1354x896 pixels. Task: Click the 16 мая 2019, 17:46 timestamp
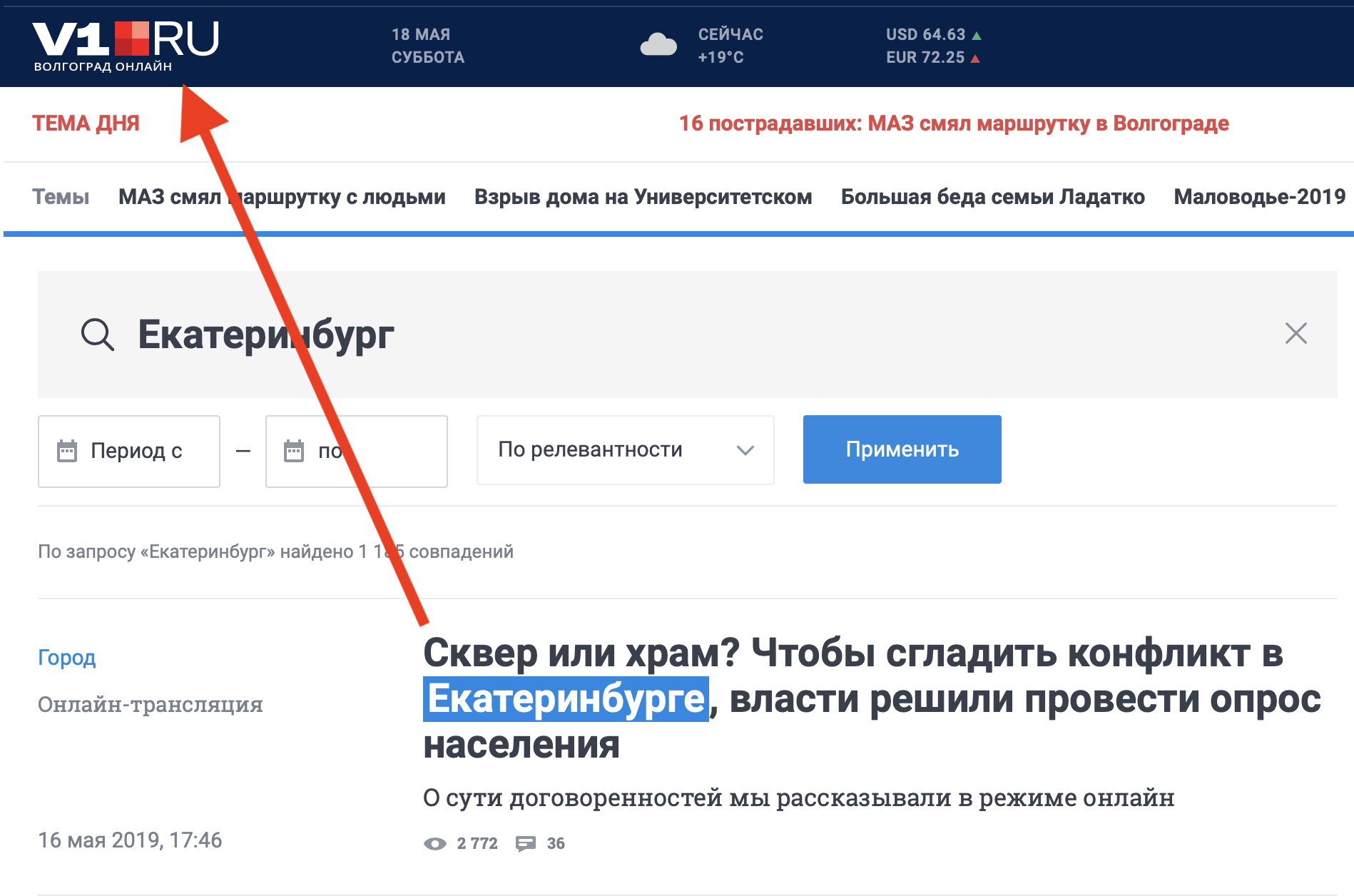130,840
